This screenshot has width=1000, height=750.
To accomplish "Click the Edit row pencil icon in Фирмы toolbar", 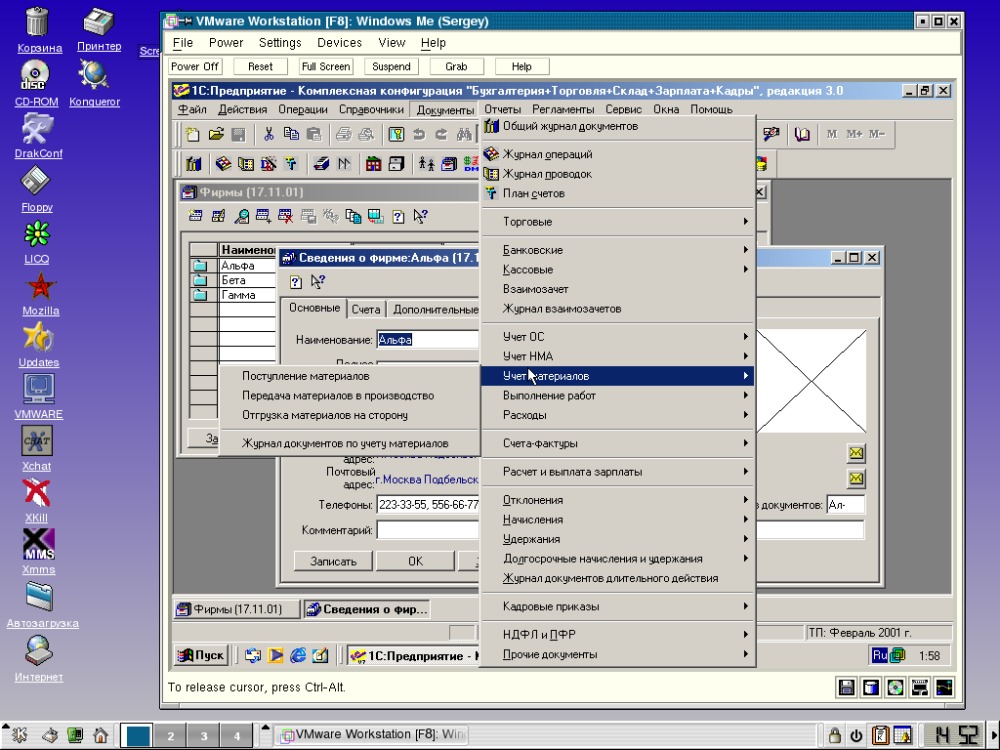I will coord(218,216).
